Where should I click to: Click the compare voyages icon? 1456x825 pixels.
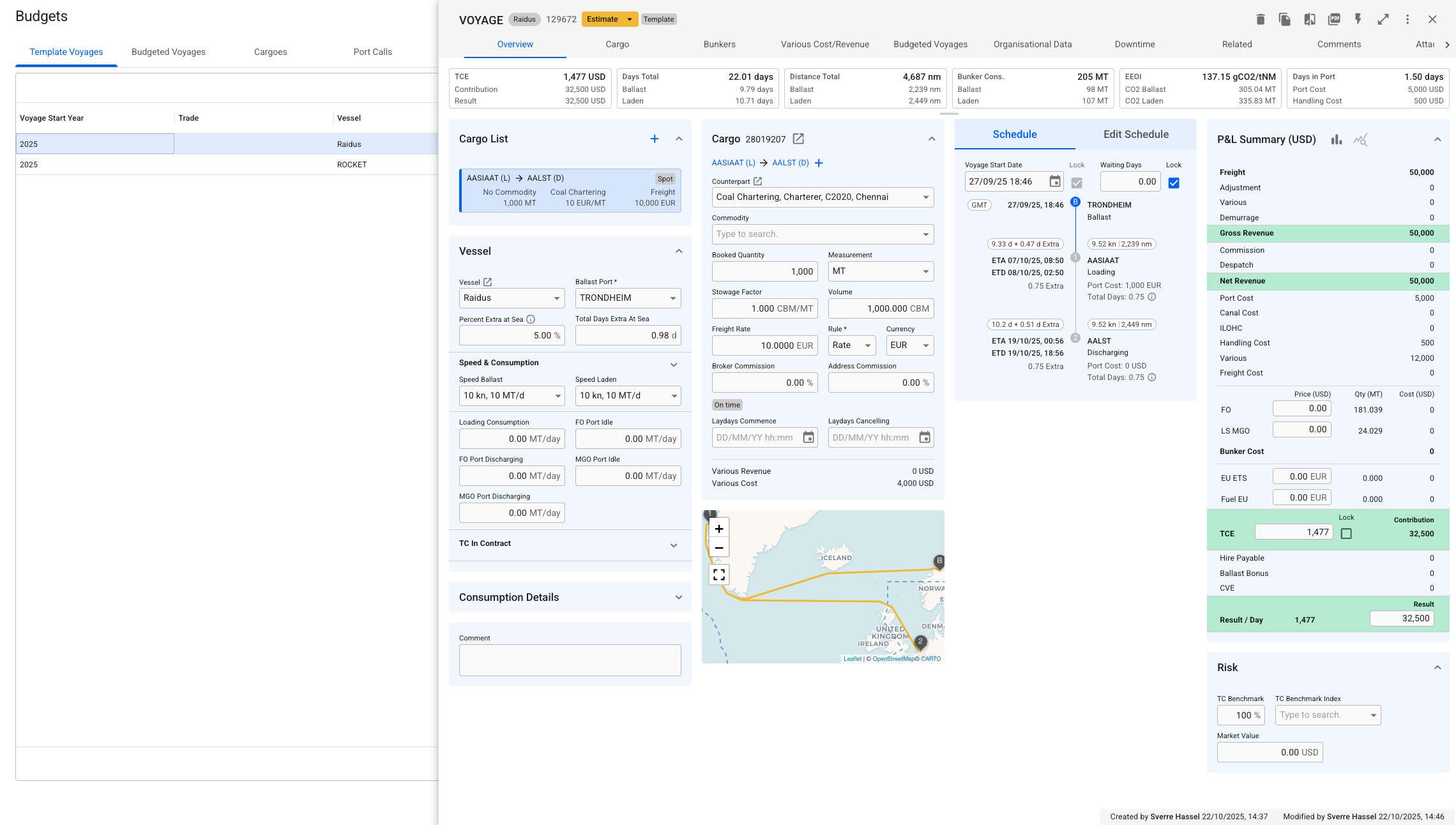[x=1309, y=19]
